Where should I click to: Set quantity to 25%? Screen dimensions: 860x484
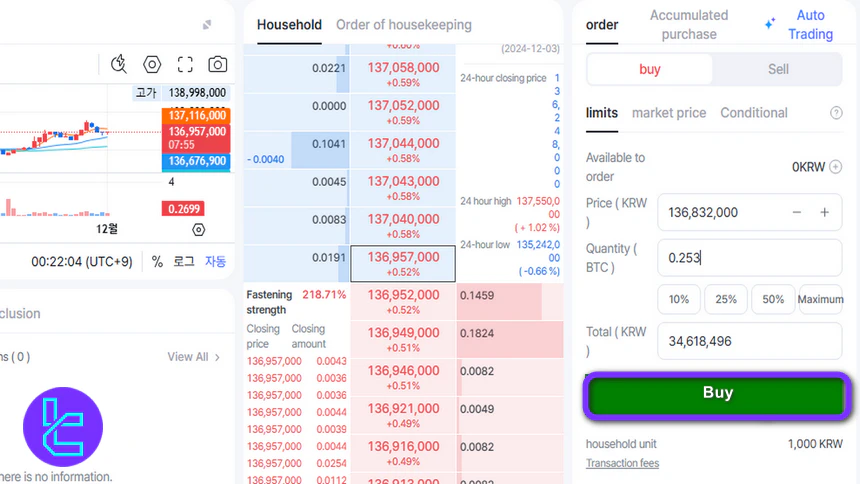pos(726,299)
